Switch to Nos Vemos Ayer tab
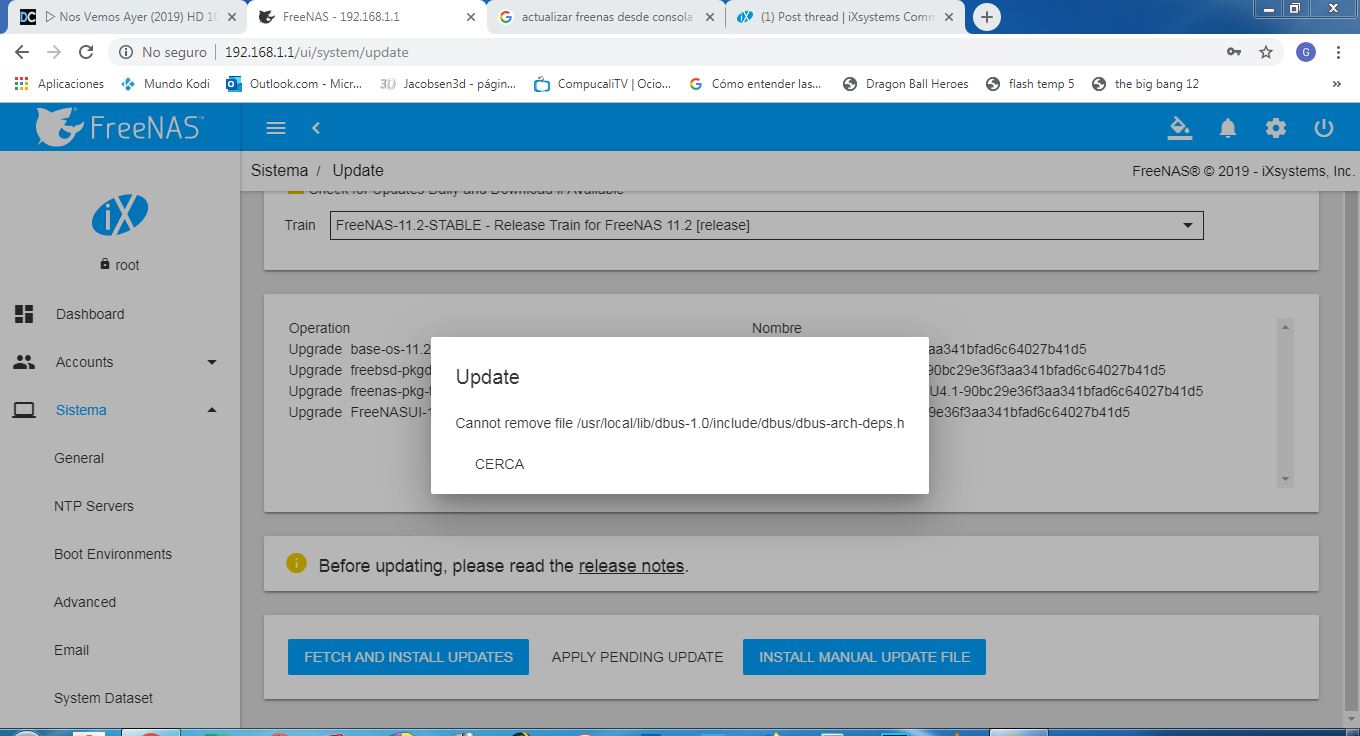This screenshot has width=1360, height=736. pos(126,17)
